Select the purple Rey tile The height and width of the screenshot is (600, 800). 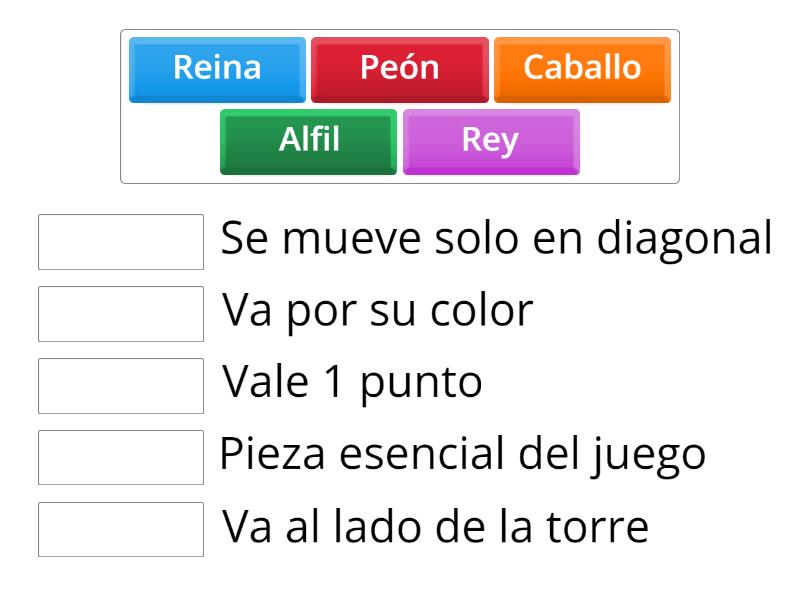click(490, 141)
